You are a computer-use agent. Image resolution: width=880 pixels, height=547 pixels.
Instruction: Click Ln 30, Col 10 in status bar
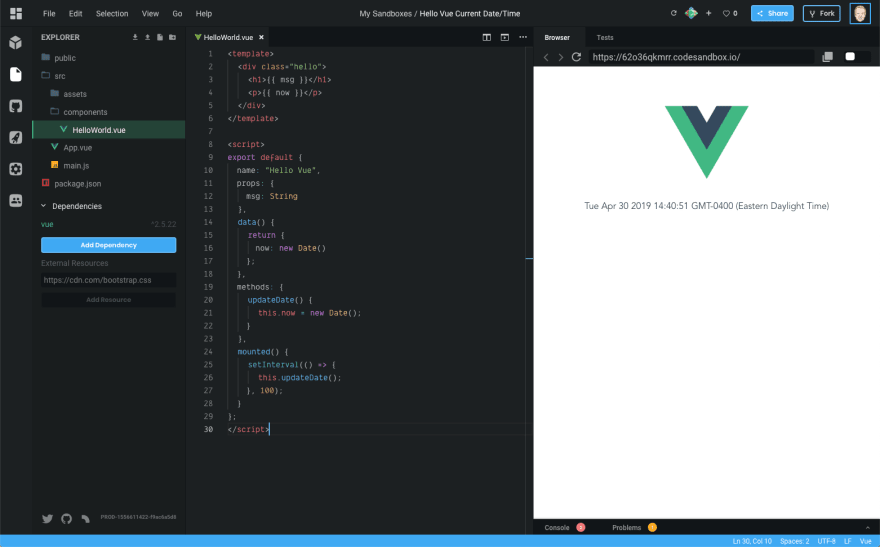coord(752,541)
